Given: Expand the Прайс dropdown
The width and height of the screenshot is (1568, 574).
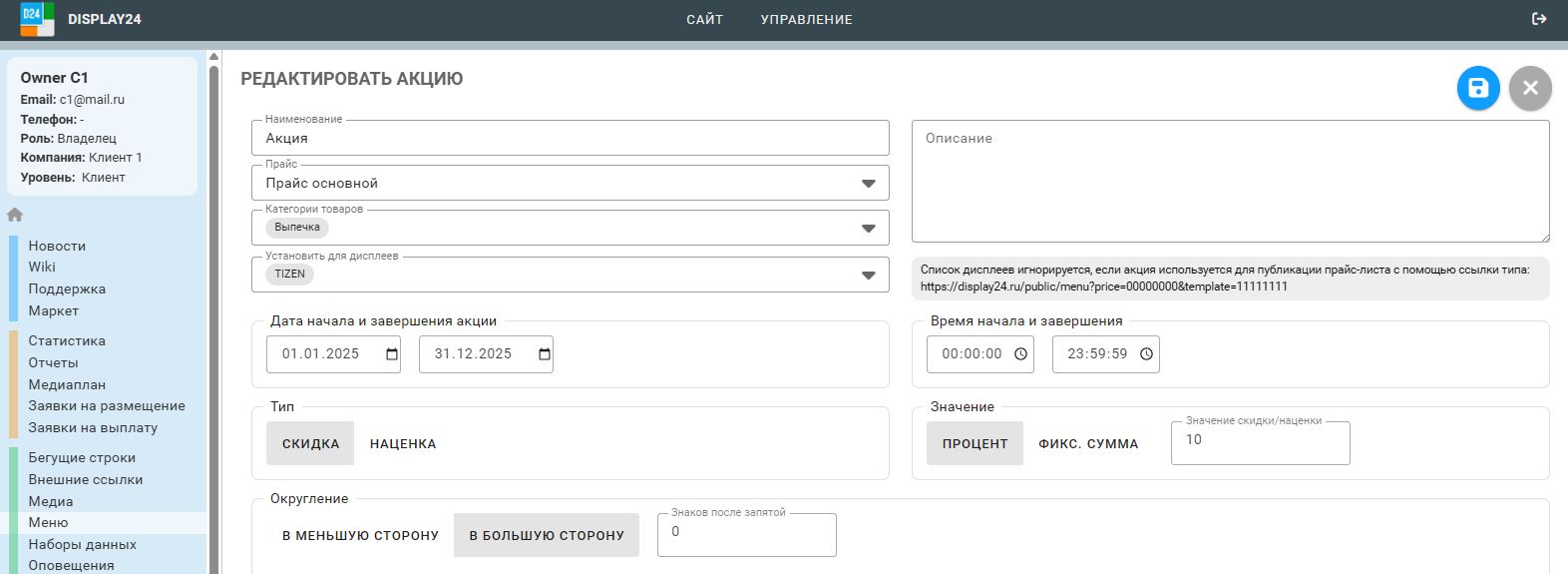Looking at the screenshot, I should pos(868,184).
